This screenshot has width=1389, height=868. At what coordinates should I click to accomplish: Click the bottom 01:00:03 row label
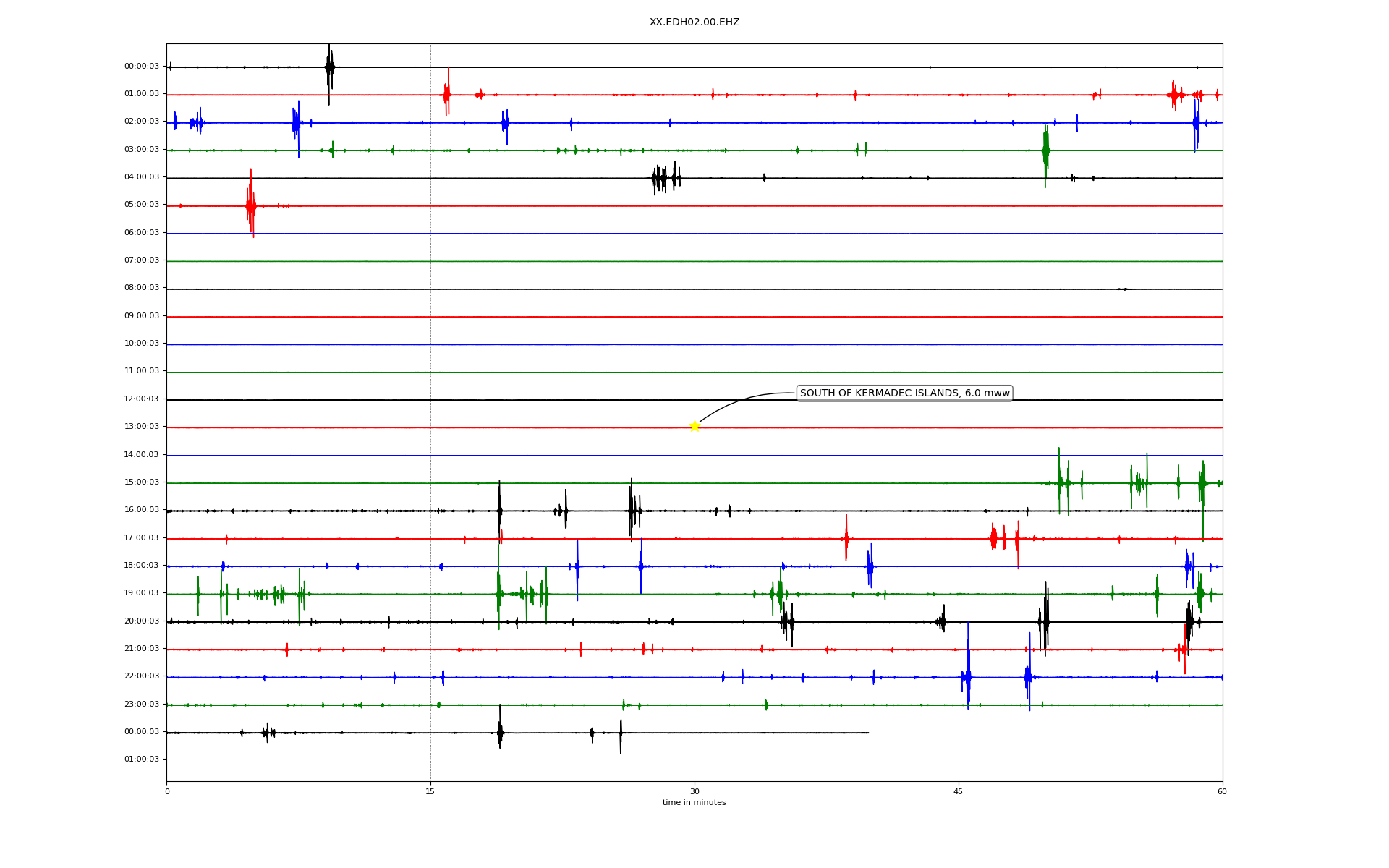coord(142,759)
